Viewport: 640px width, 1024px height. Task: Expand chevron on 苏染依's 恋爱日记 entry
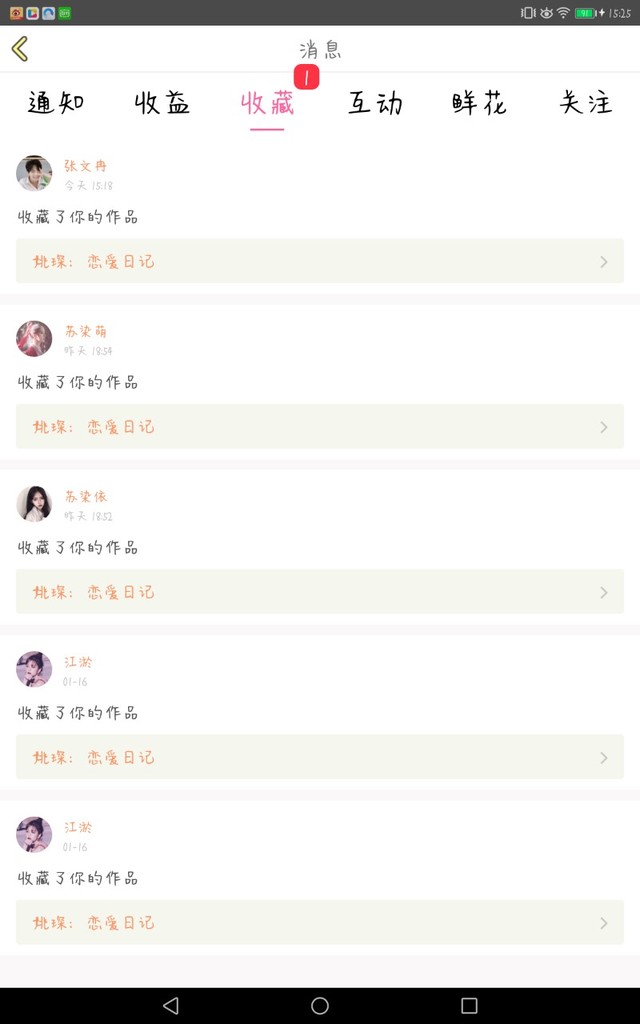(603, 592)
